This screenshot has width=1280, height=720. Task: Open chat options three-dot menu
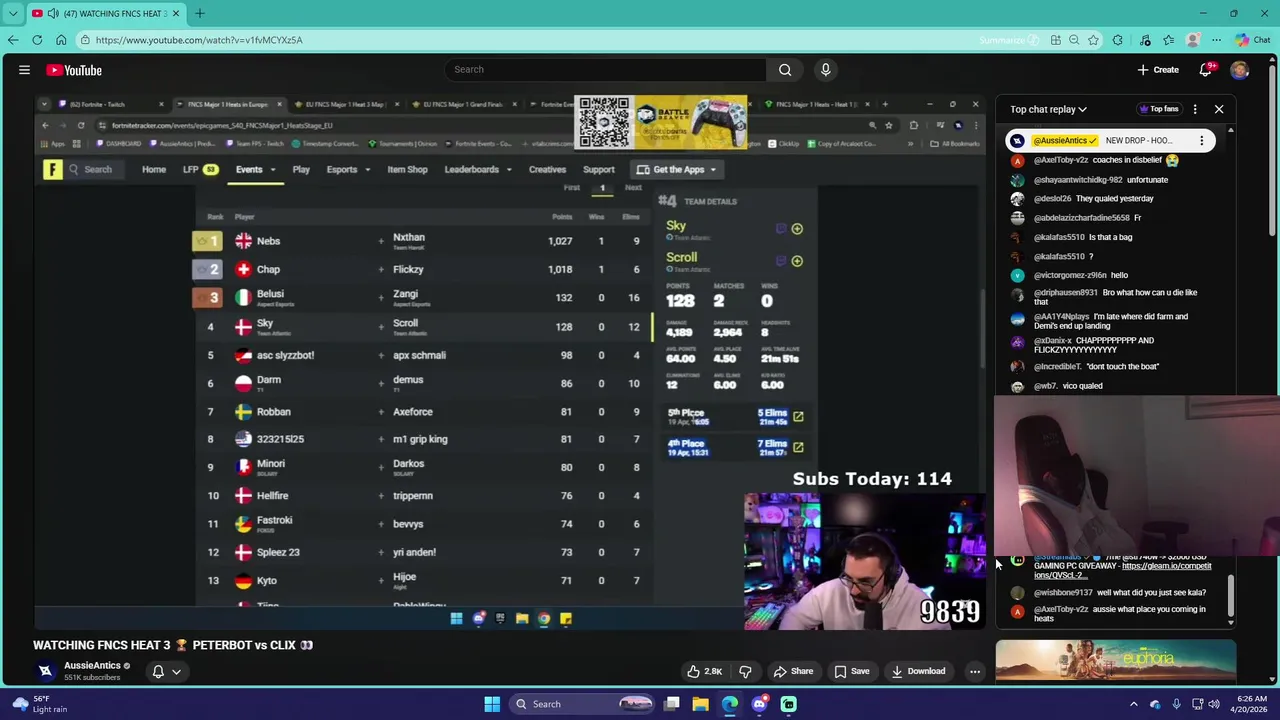coord(1195,109)
